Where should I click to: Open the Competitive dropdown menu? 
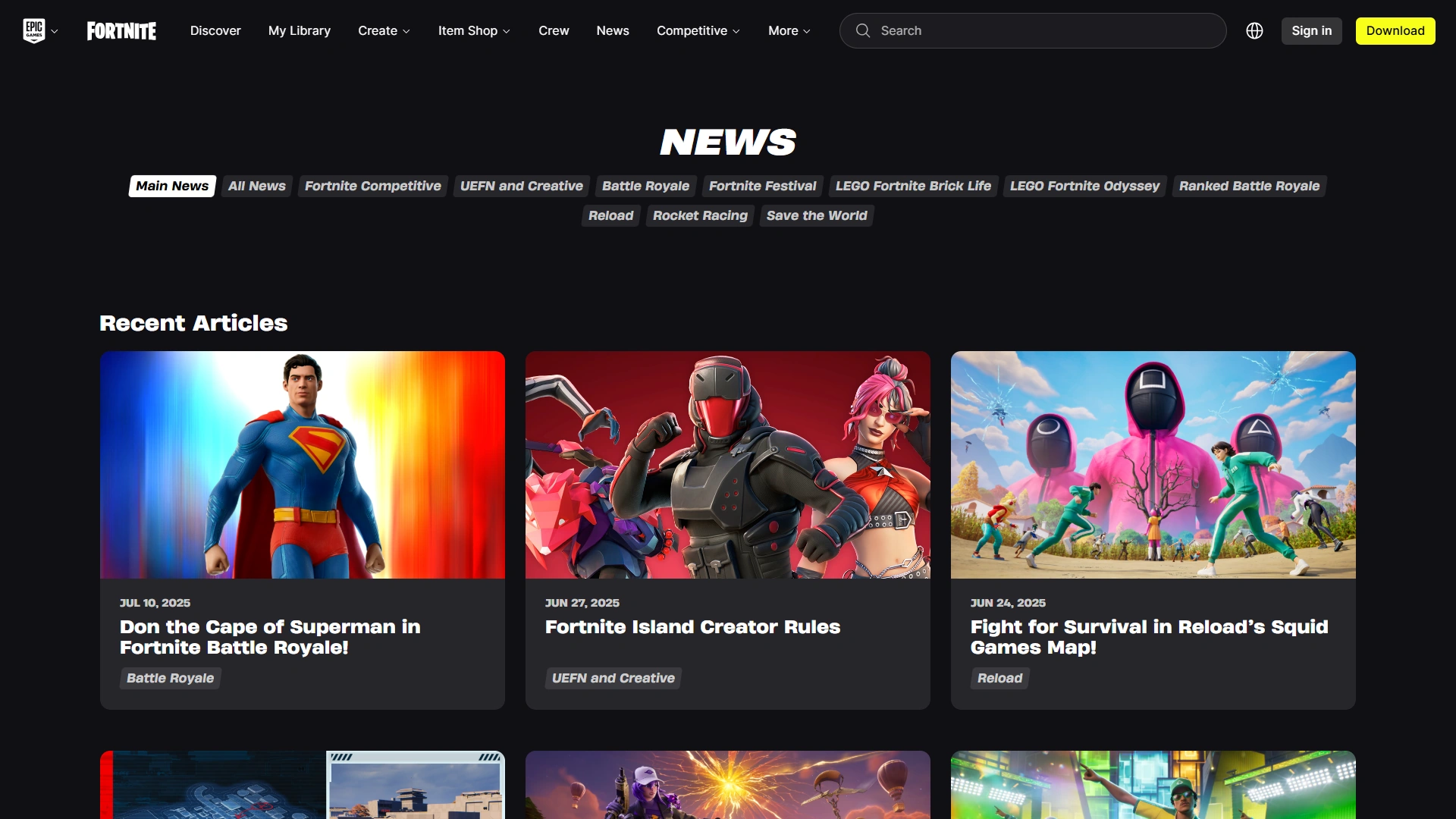(x=698, y=31)
